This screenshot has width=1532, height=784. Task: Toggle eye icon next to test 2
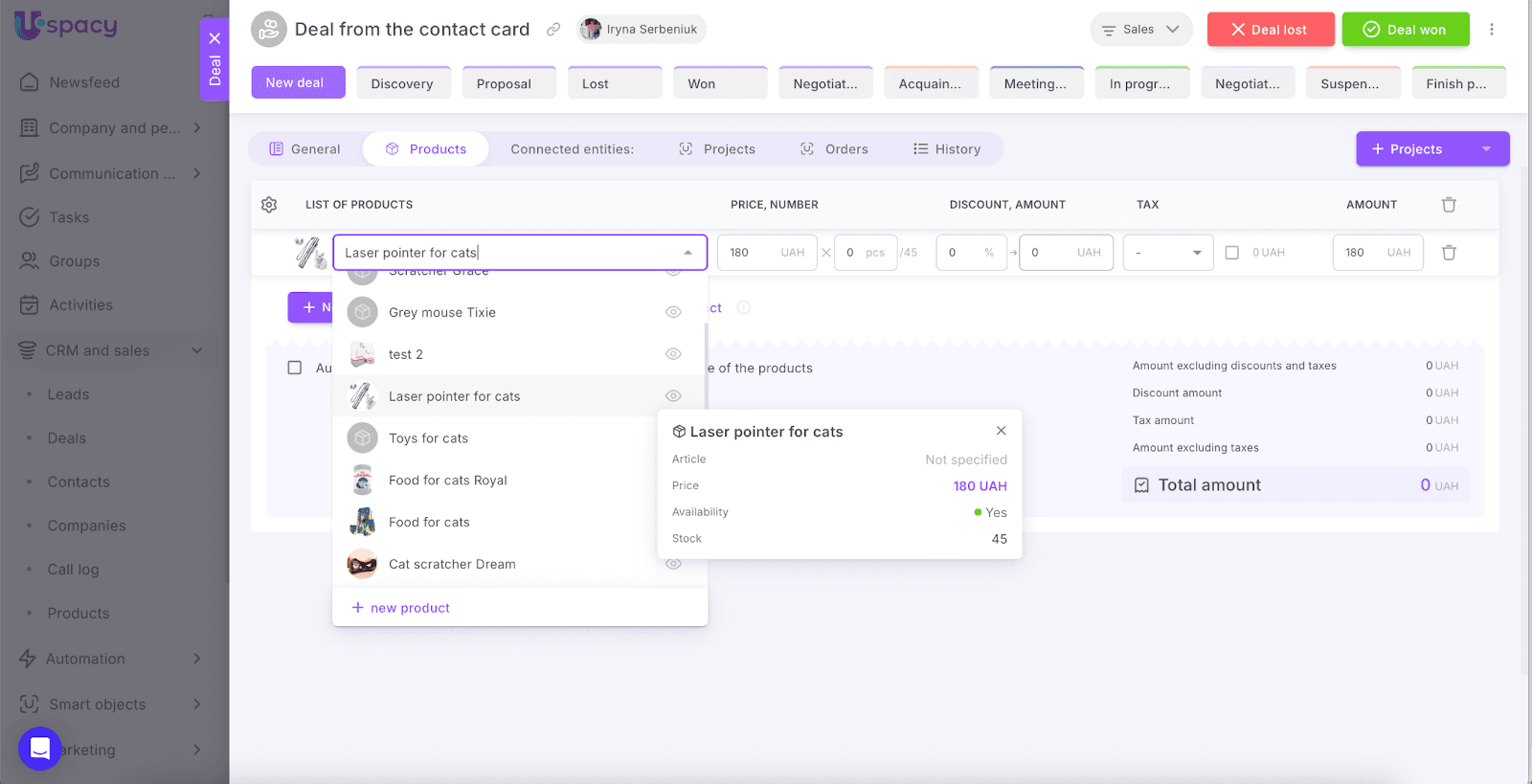click(673, 354)
